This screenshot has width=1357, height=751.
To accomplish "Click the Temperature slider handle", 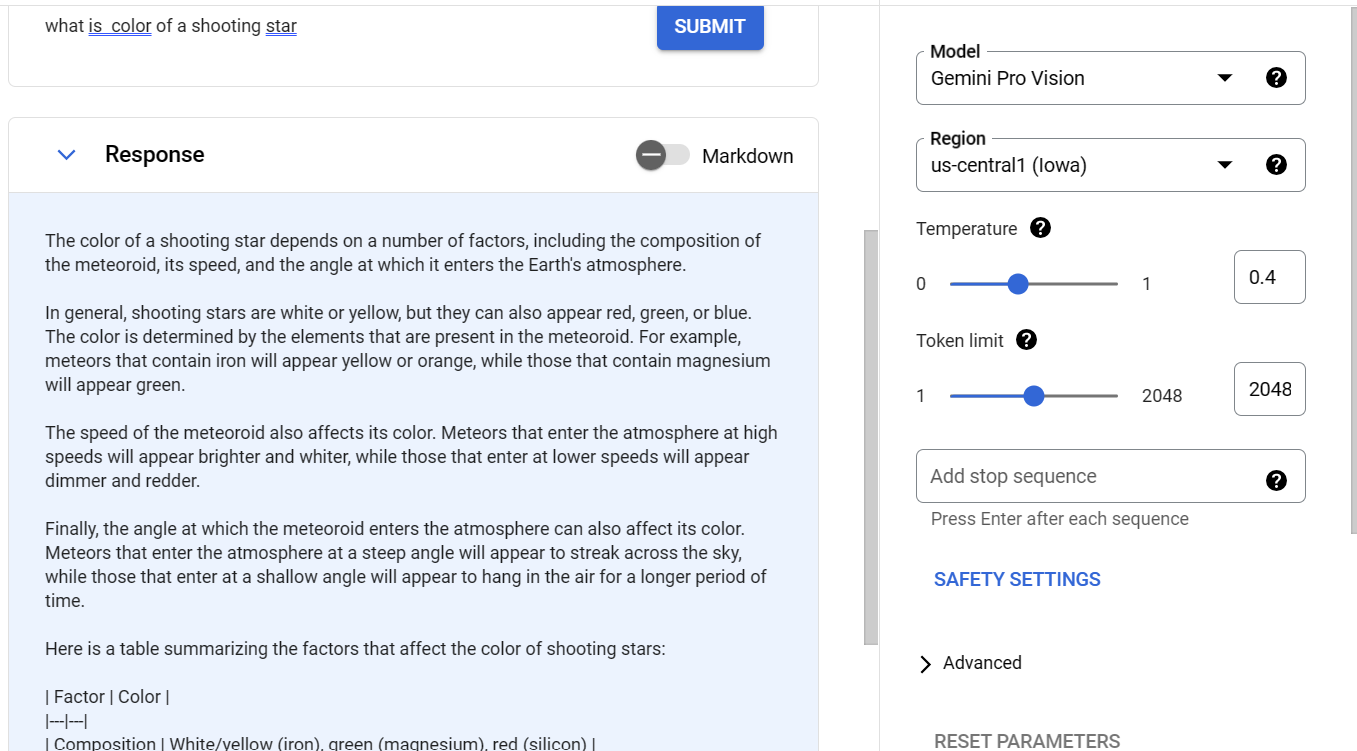I will tap(1018, 284).
